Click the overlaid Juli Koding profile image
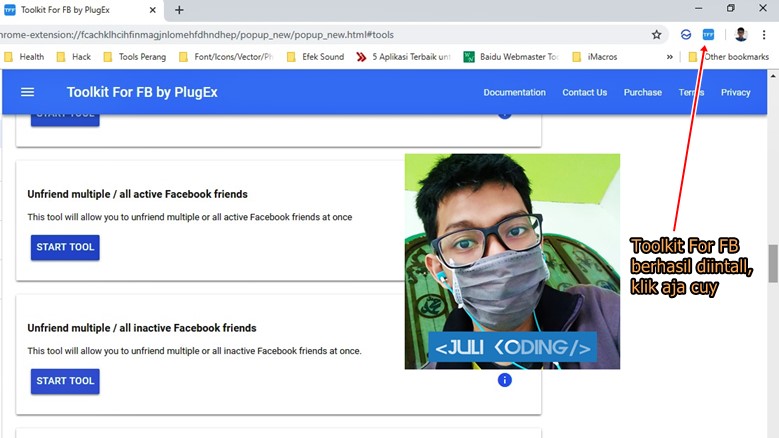 [x=512, y=261]
